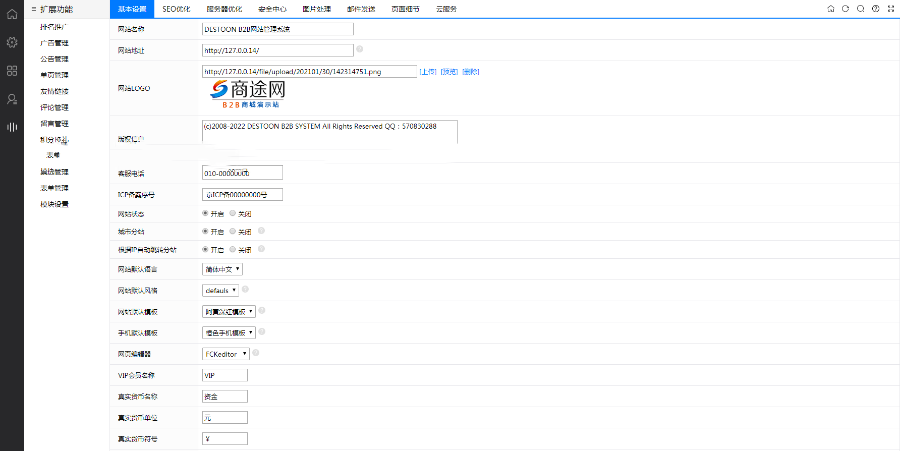Switch to the SEO优化 tab

176,9
